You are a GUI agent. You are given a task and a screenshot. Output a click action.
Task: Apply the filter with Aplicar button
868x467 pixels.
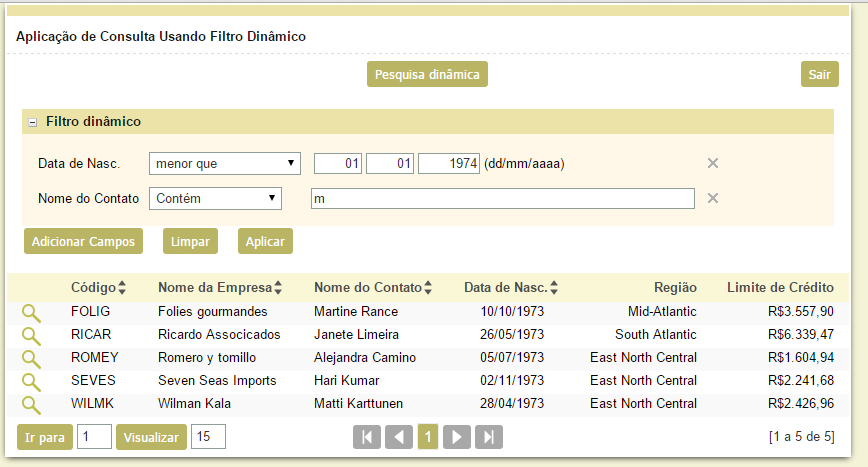(x=265, y=242)
